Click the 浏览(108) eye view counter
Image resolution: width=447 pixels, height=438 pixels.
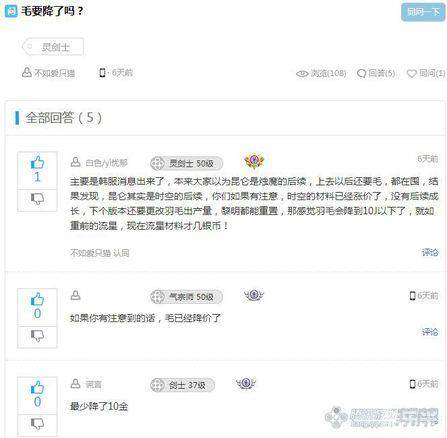tap(321, 73)
